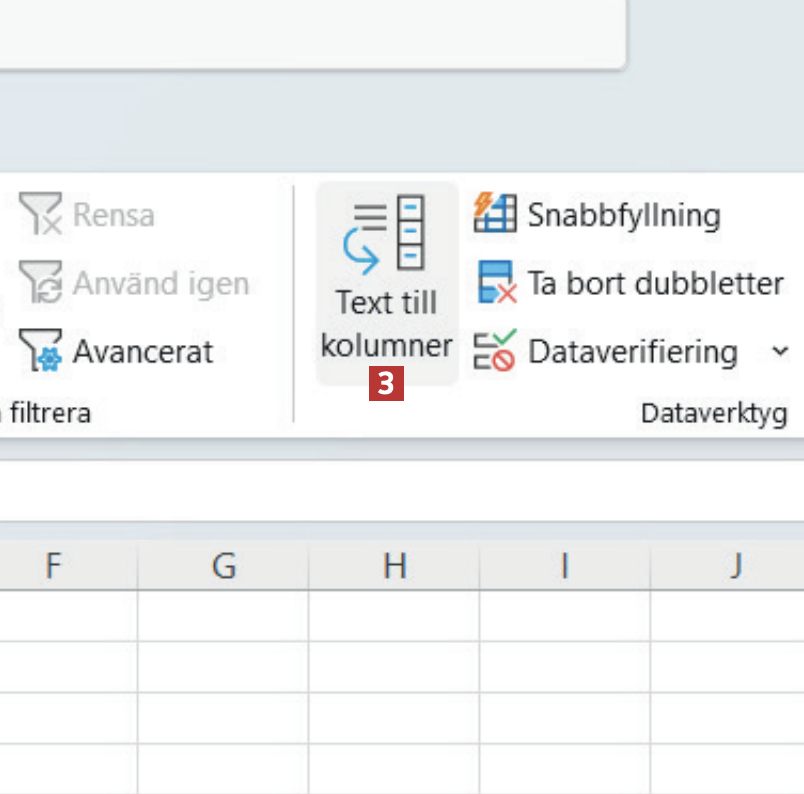Screen dimensions: 804x794
Task: Select the first visible cell in column G
Action: point(223,616)
